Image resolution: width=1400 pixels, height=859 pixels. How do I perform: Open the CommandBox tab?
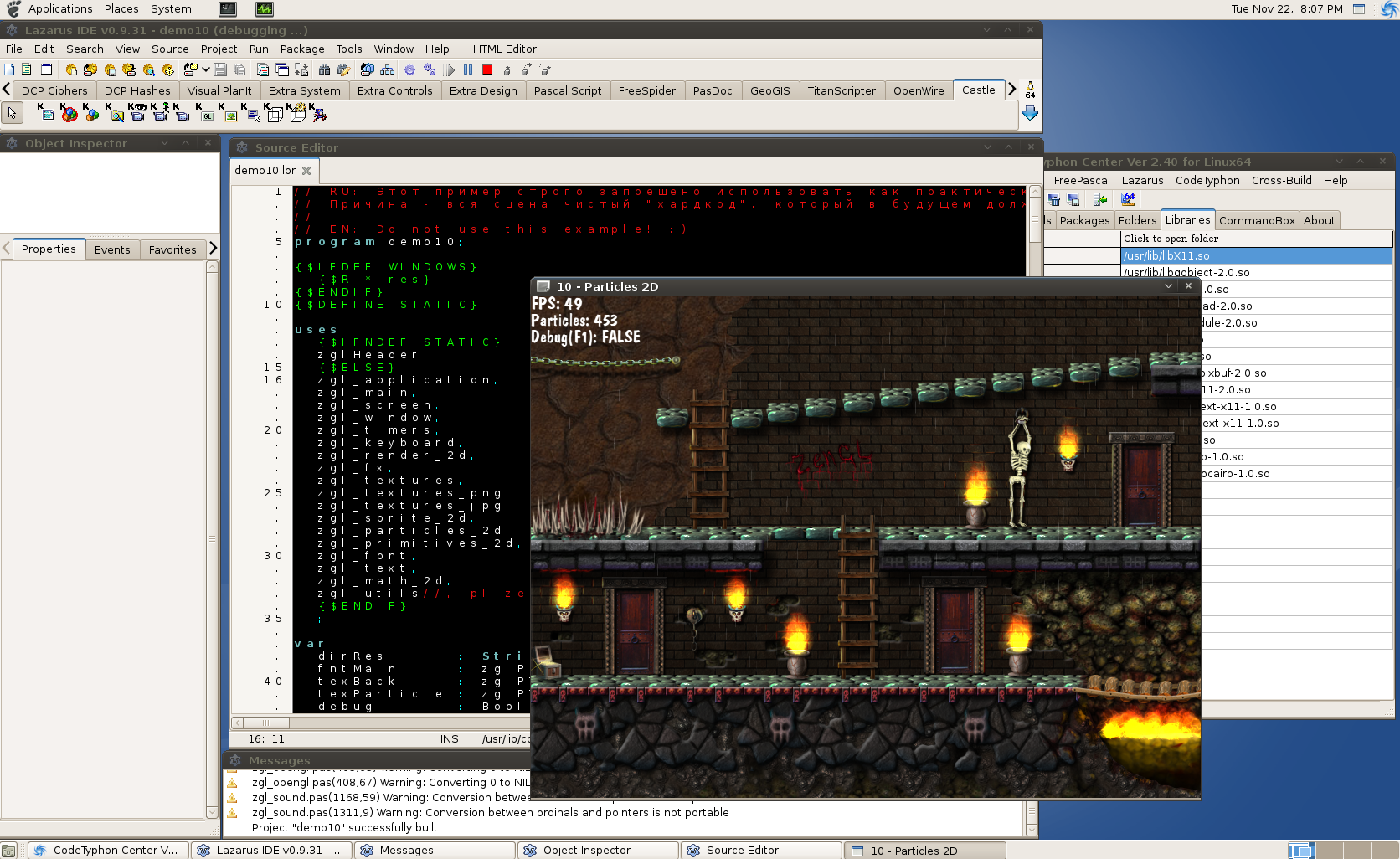[1257, 220]
